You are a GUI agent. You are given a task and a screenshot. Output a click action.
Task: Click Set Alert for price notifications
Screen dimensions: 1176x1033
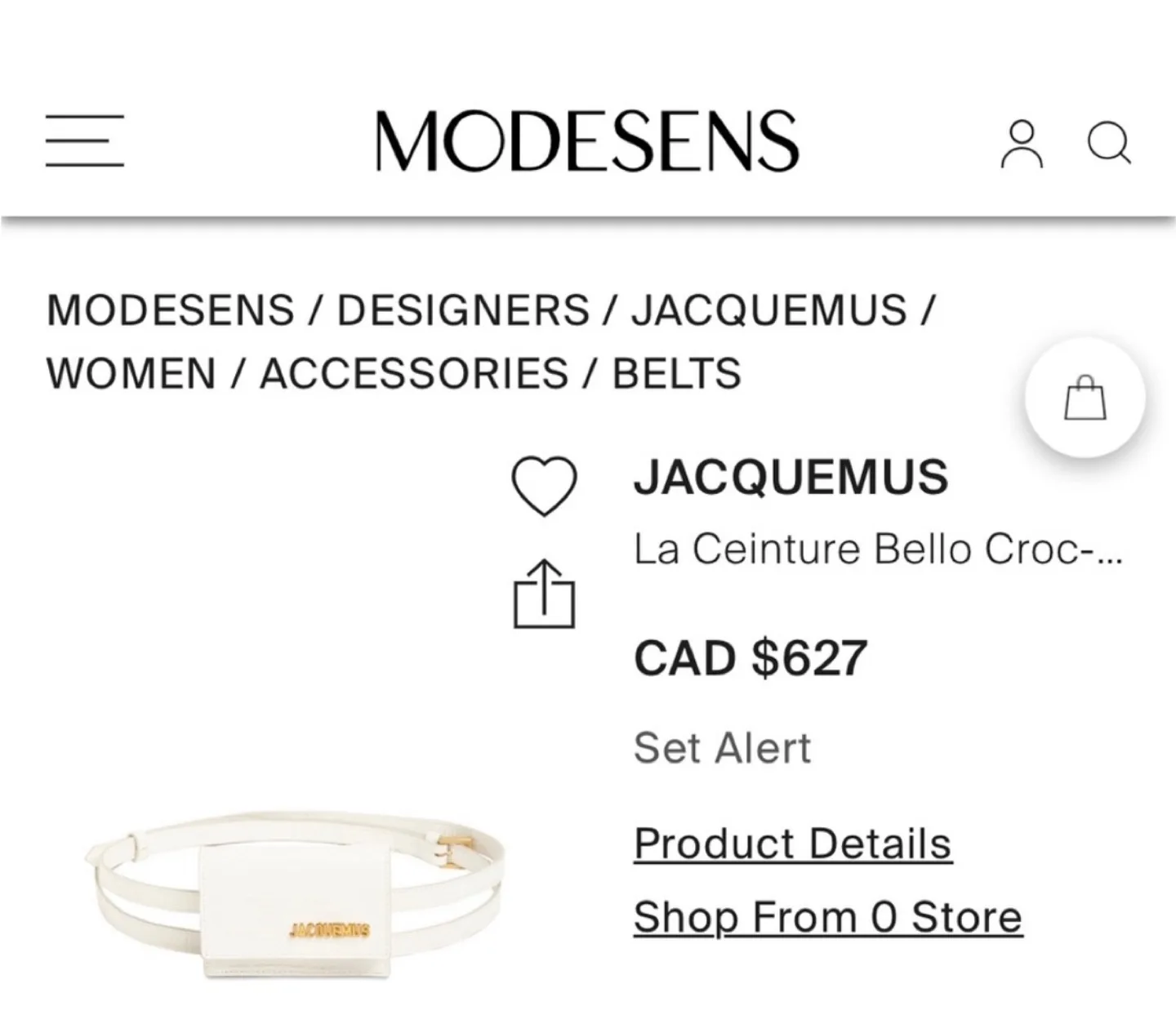[722, 748]
